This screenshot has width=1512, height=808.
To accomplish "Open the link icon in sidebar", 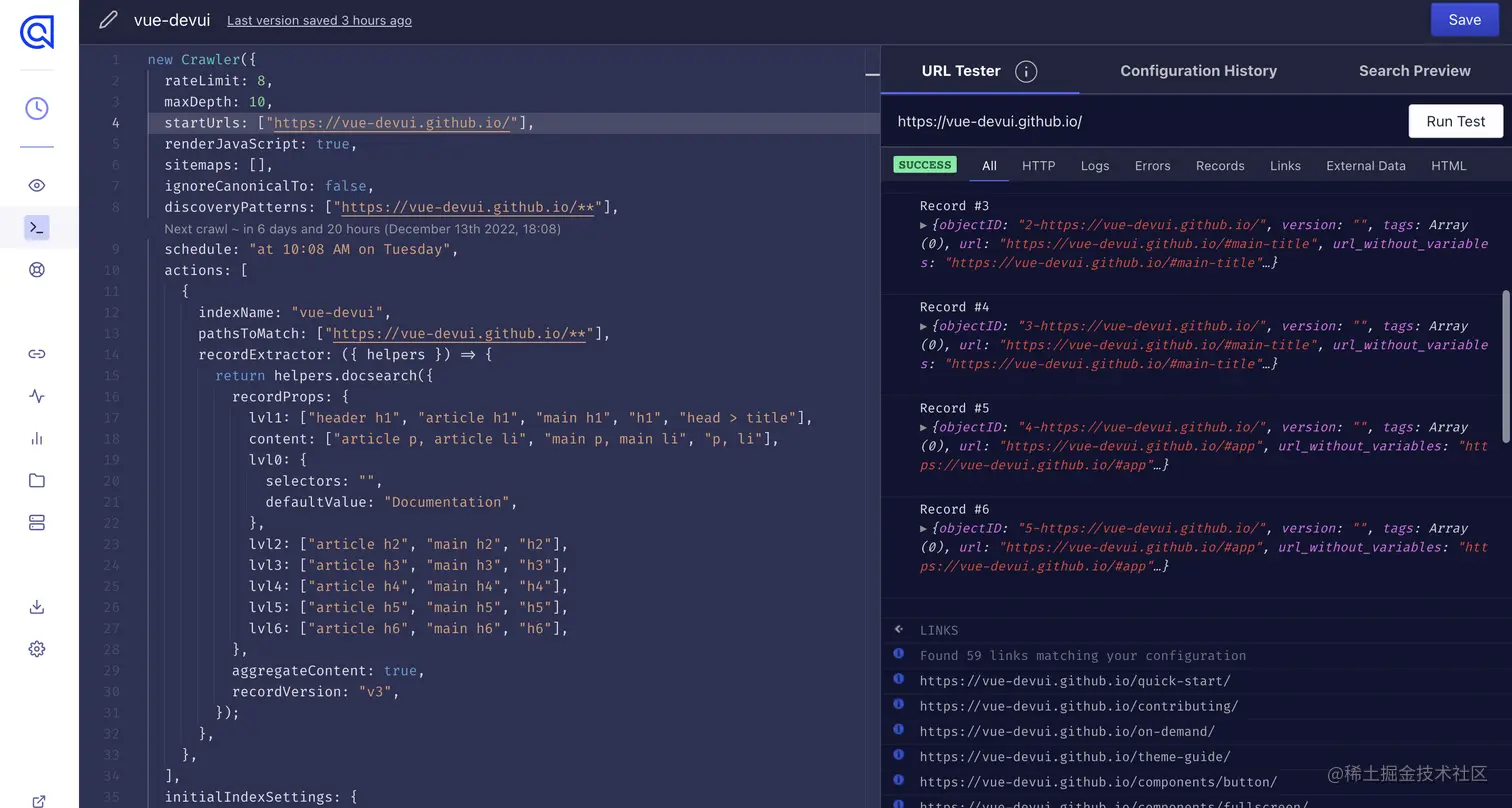I will click(37, 354).
